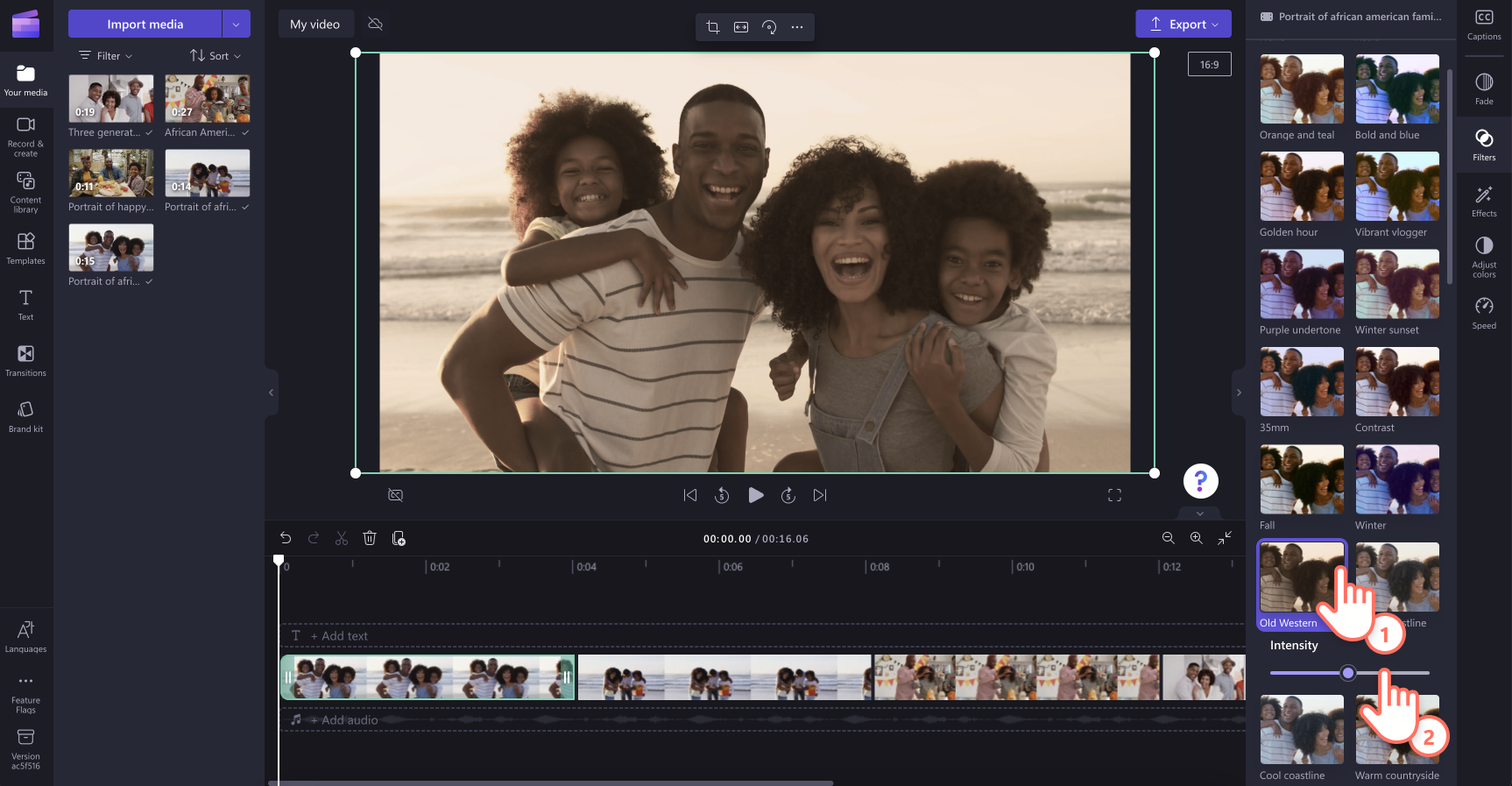Click the Redo arrow icon
Viewport: 1512px width, 786px height.
(314, 538)
